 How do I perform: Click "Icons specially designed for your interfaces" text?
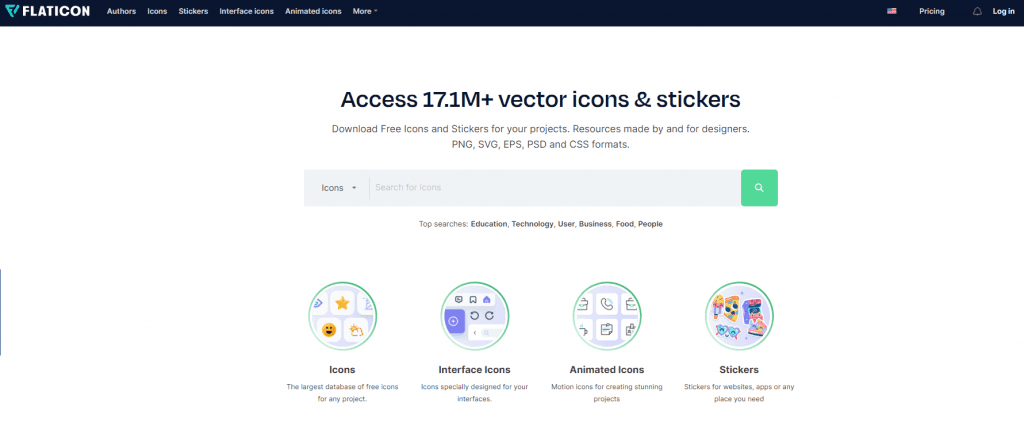pyautogui.click(x=475, y=393)
